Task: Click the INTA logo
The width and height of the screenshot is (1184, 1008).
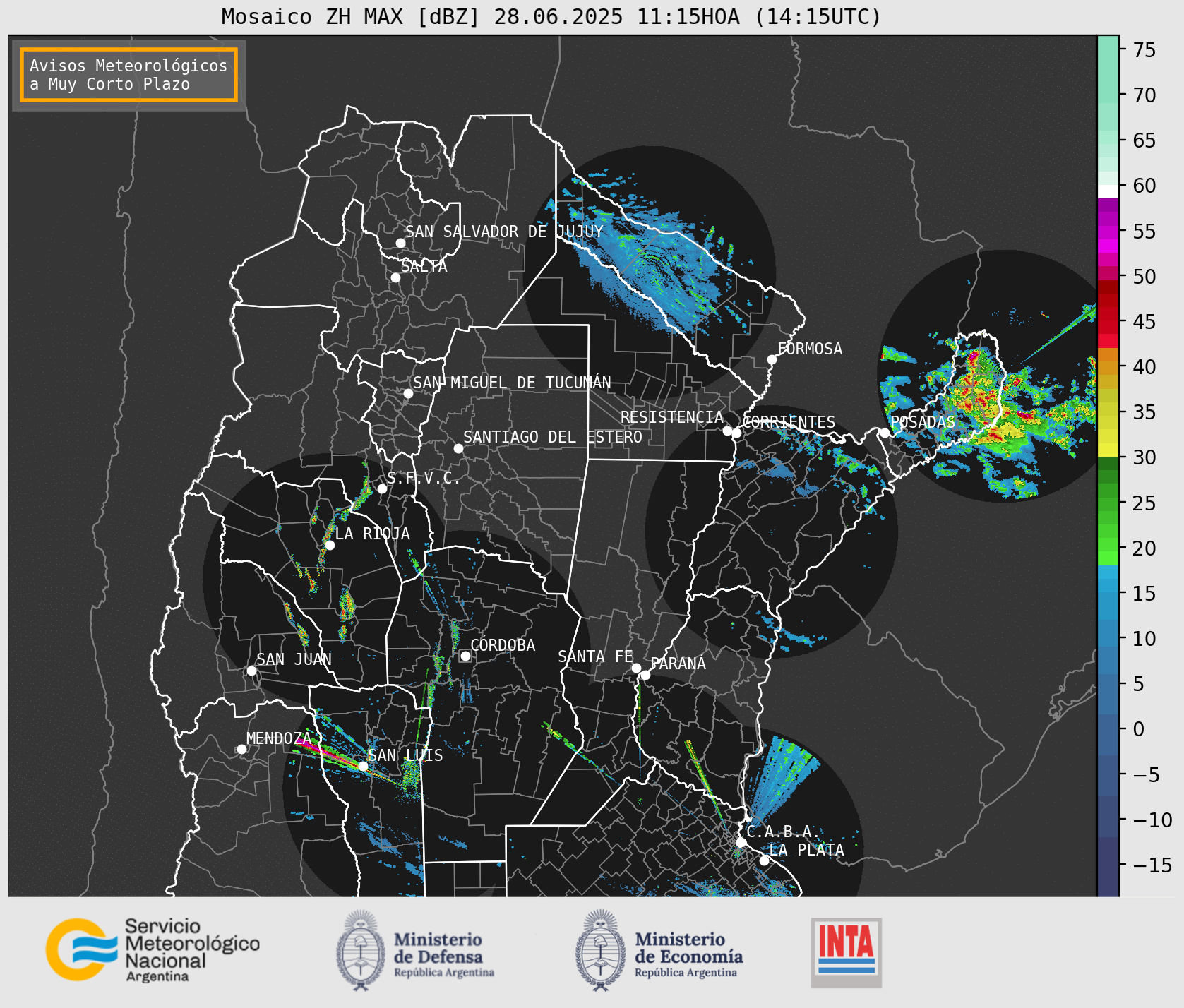Action: [x=847, y=952]
